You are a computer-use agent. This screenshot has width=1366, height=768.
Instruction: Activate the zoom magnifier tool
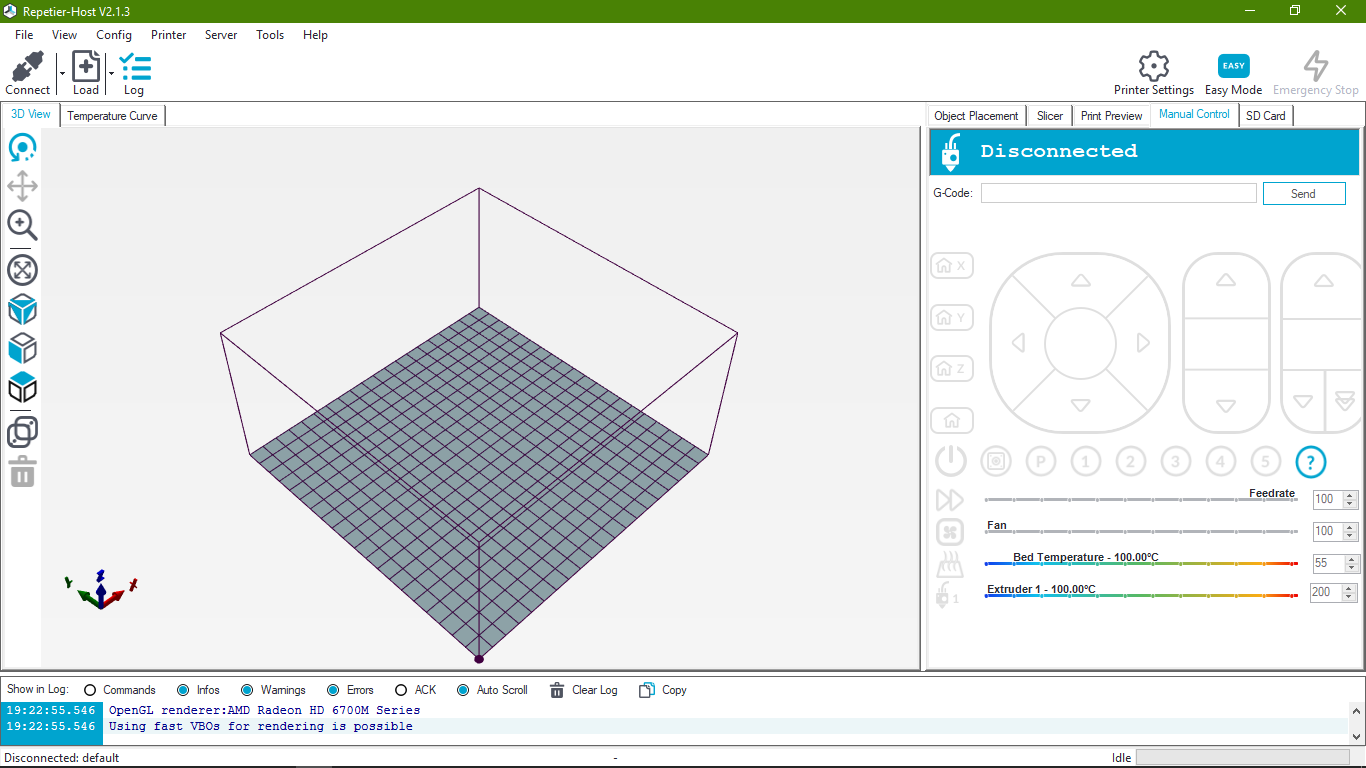[x=22, y=226]
